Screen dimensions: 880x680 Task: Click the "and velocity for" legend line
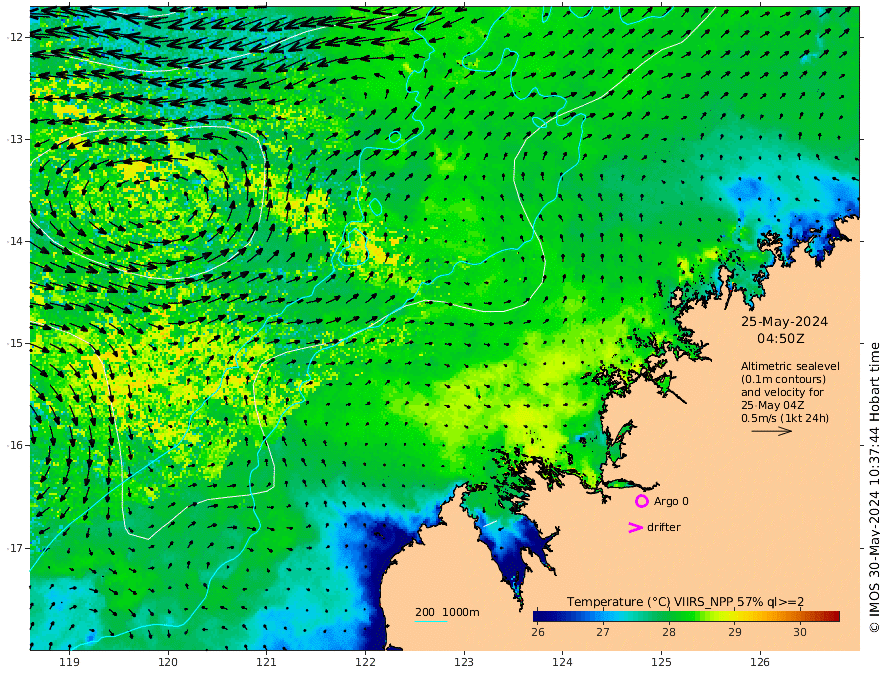click(782, 392)
